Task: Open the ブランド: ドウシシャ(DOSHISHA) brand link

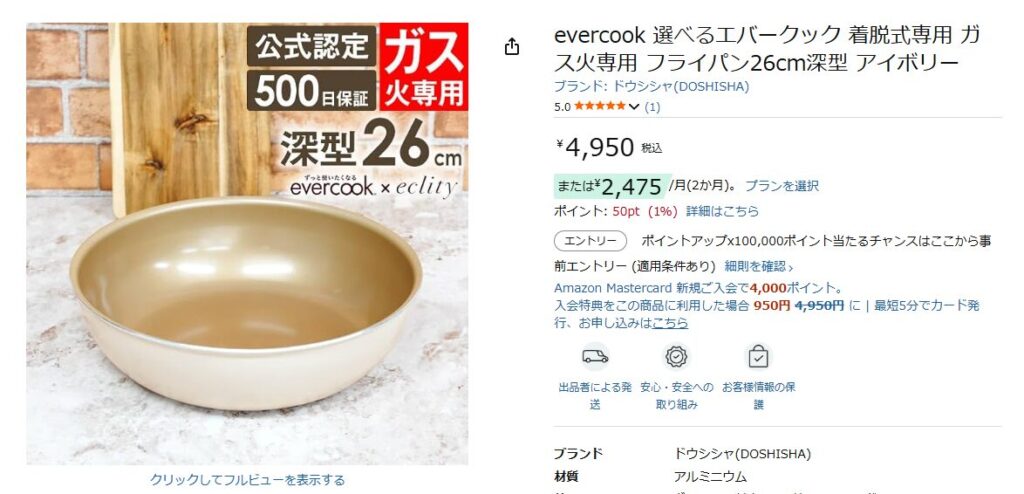Action: click(652, 86)
